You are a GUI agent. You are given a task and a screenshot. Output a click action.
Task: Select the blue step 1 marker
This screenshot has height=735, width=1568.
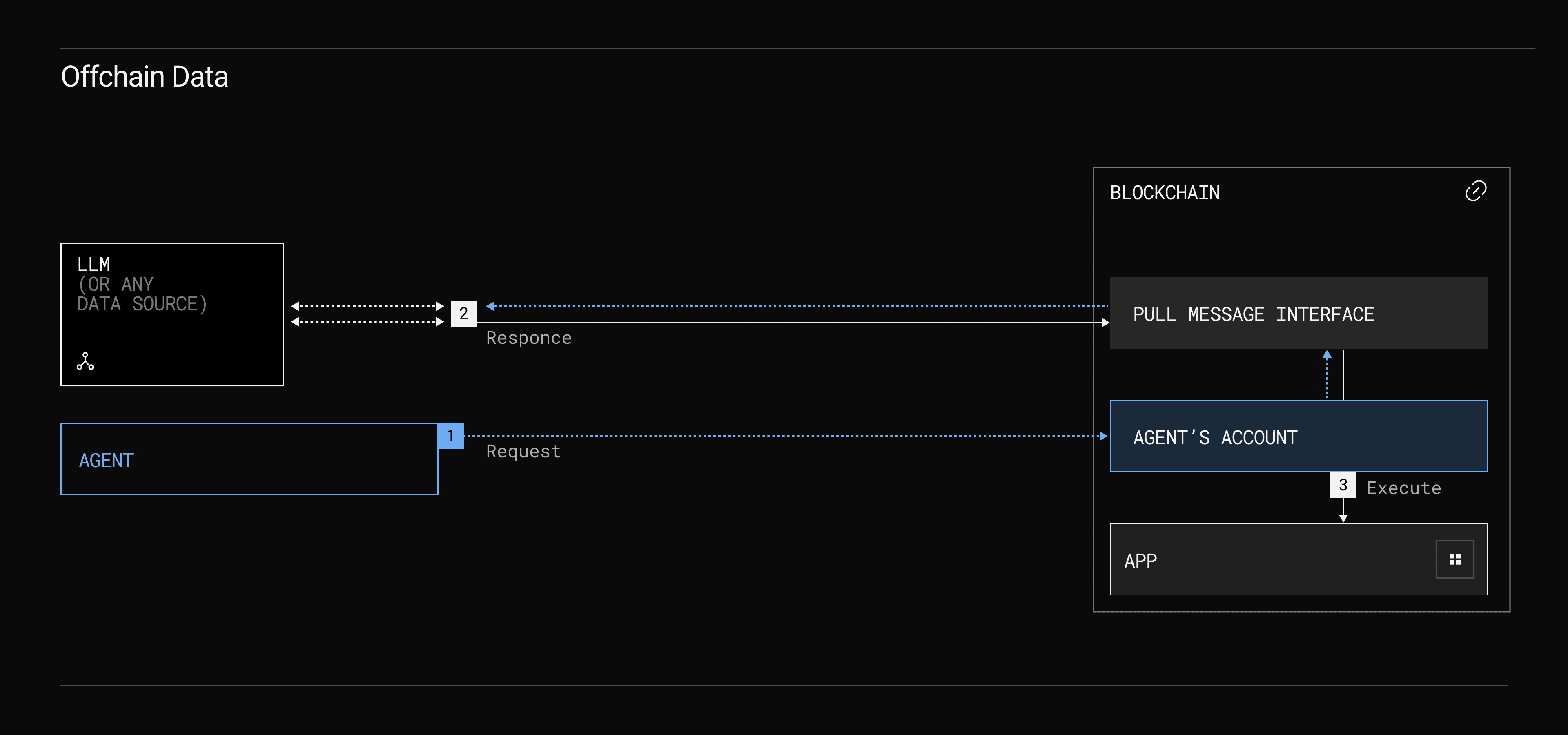click(x=450, y=436)
